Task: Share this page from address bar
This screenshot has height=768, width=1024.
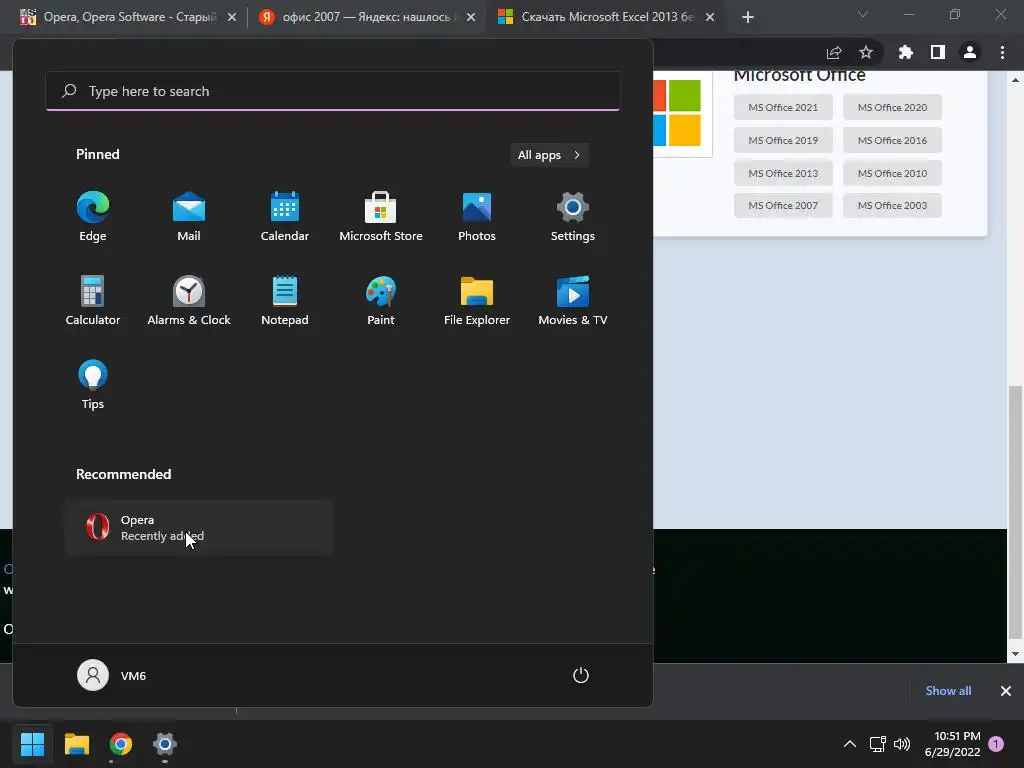Action: 834,52
